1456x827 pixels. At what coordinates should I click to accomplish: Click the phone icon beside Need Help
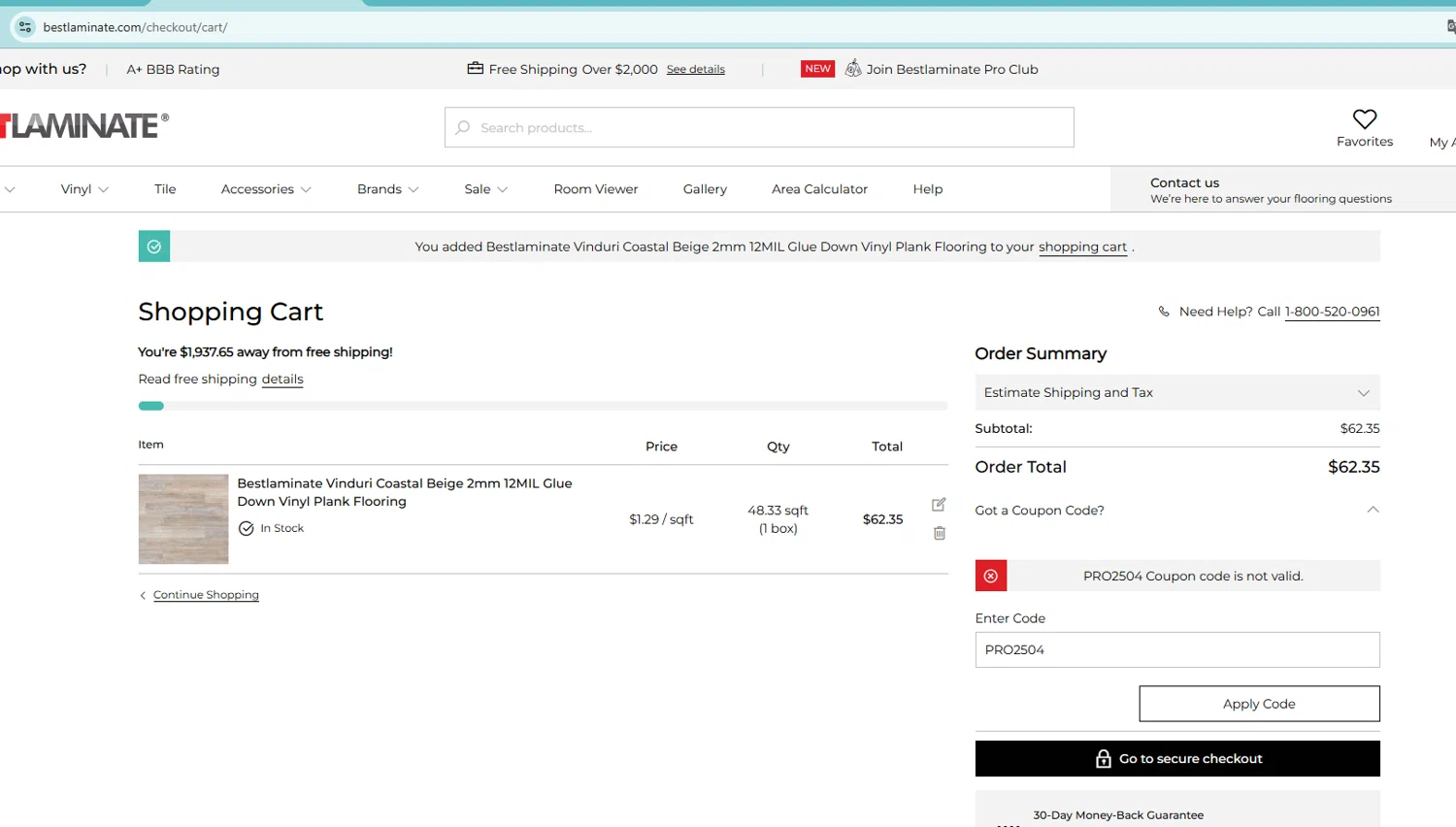click(1164, 312)
